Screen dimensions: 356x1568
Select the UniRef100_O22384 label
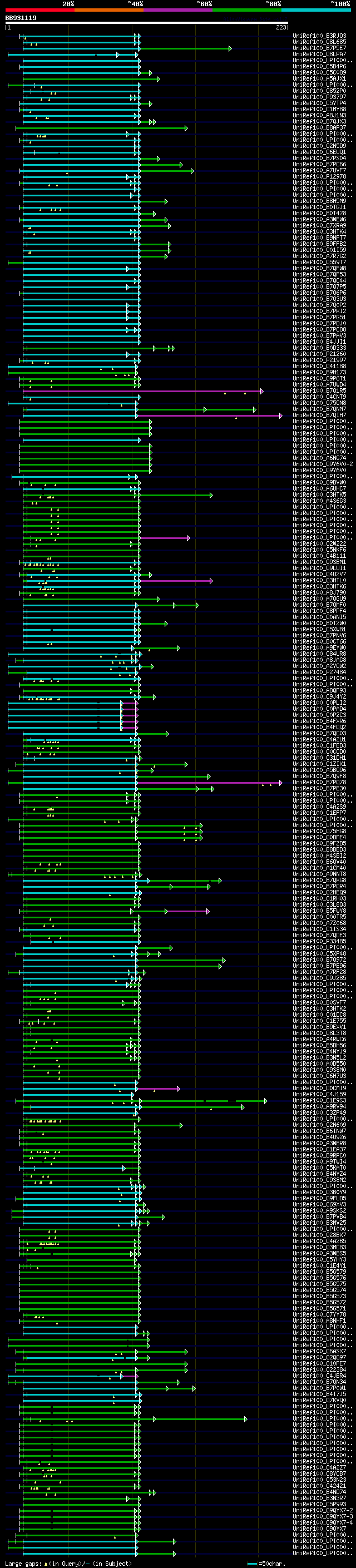click(319, 1369)
